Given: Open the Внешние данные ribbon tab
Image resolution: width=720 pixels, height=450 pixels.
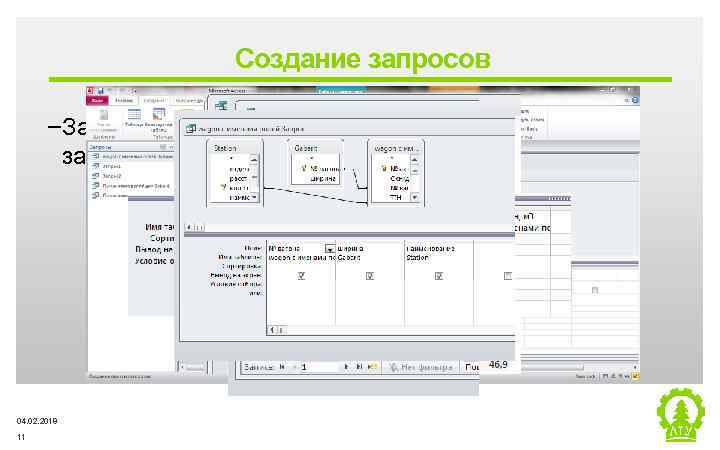Looking at the screenshot, I should pyautogui.click(x=188, y=101).
